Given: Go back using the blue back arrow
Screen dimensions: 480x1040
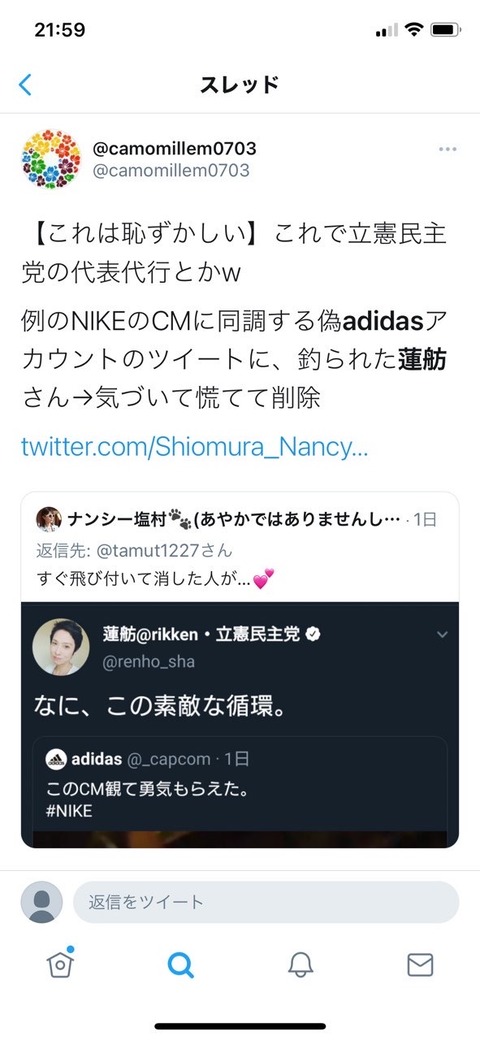Looking at the screenshot, I should [x=25, y=84].
